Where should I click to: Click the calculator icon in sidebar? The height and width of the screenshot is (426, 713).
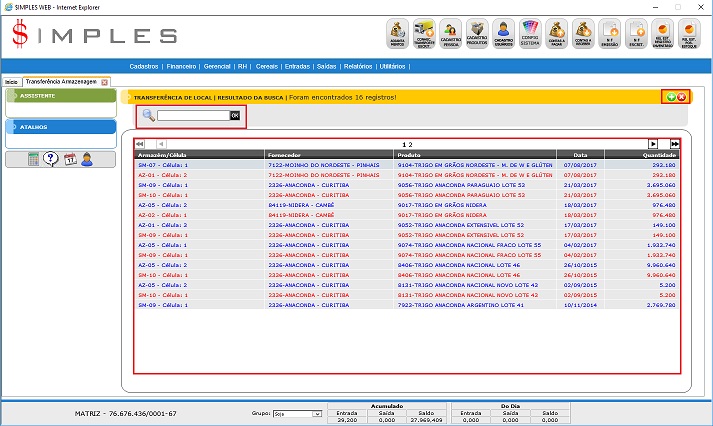(33, 159)
